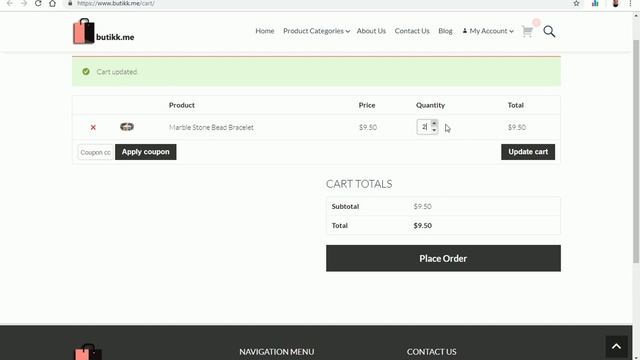The width and height of the screenshot is (640, 360).
Task: Click the browser back arrow
Action: click(x=10, y=3)
